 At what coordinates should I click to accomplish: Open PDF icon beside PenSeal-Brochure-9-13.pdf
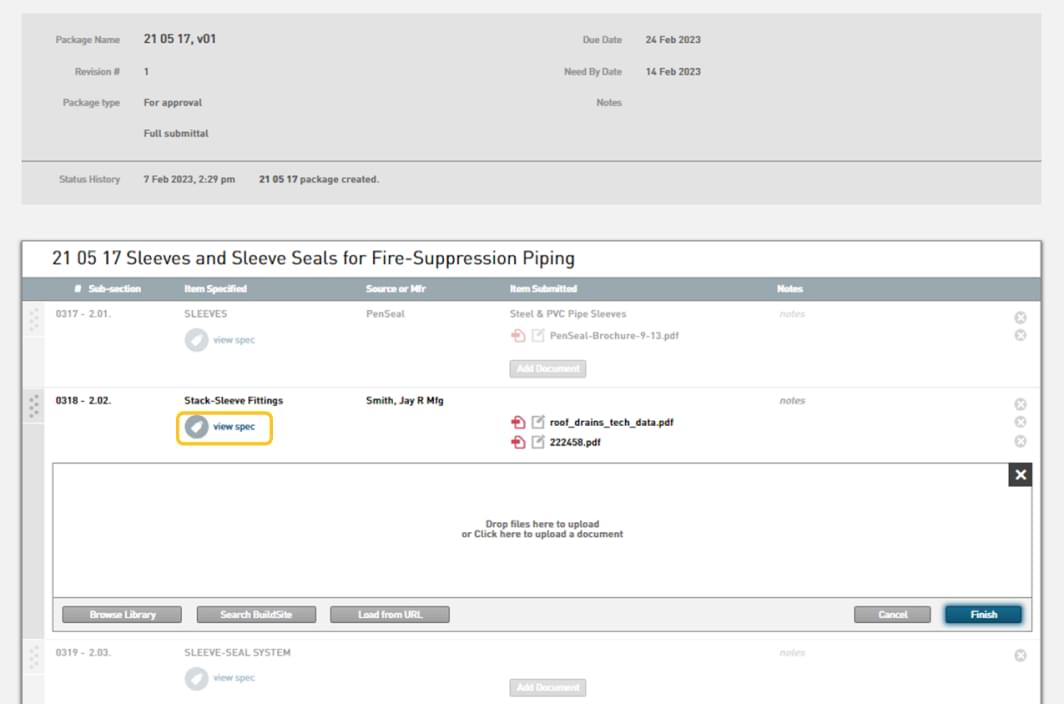pos(518,336)
